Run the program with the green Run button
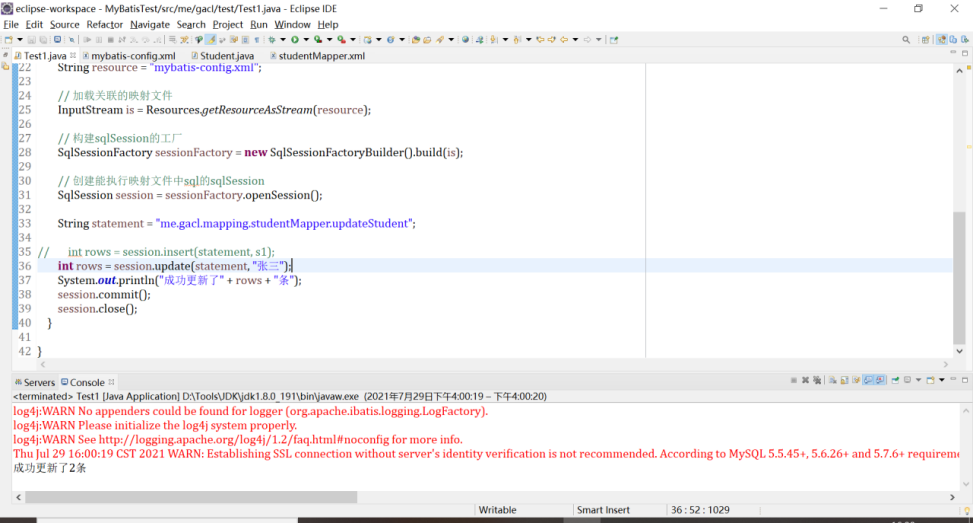974x523 pixels. [x=294, y=40]
